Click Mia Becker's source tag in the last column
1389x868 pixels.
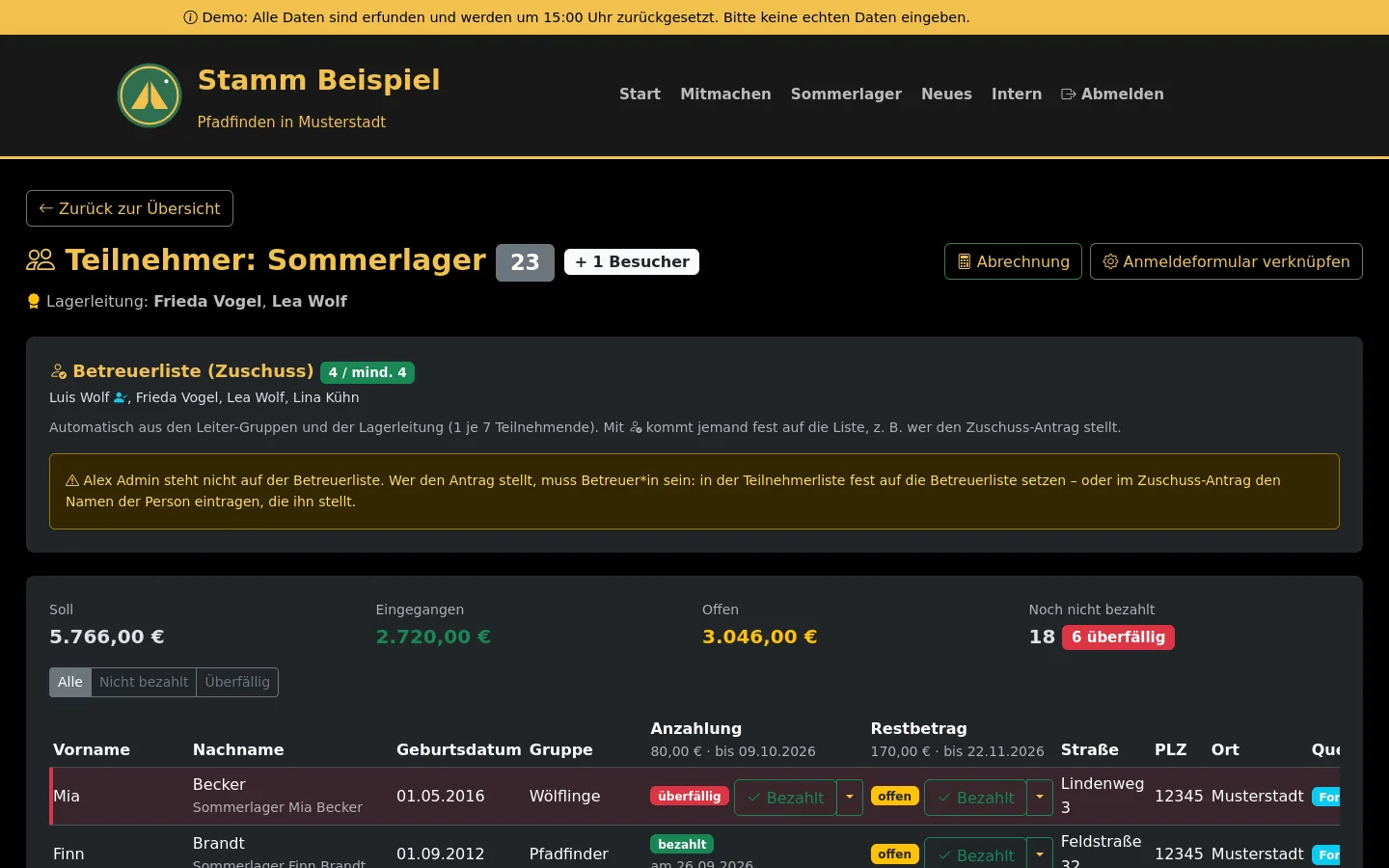coord(1326,798)
